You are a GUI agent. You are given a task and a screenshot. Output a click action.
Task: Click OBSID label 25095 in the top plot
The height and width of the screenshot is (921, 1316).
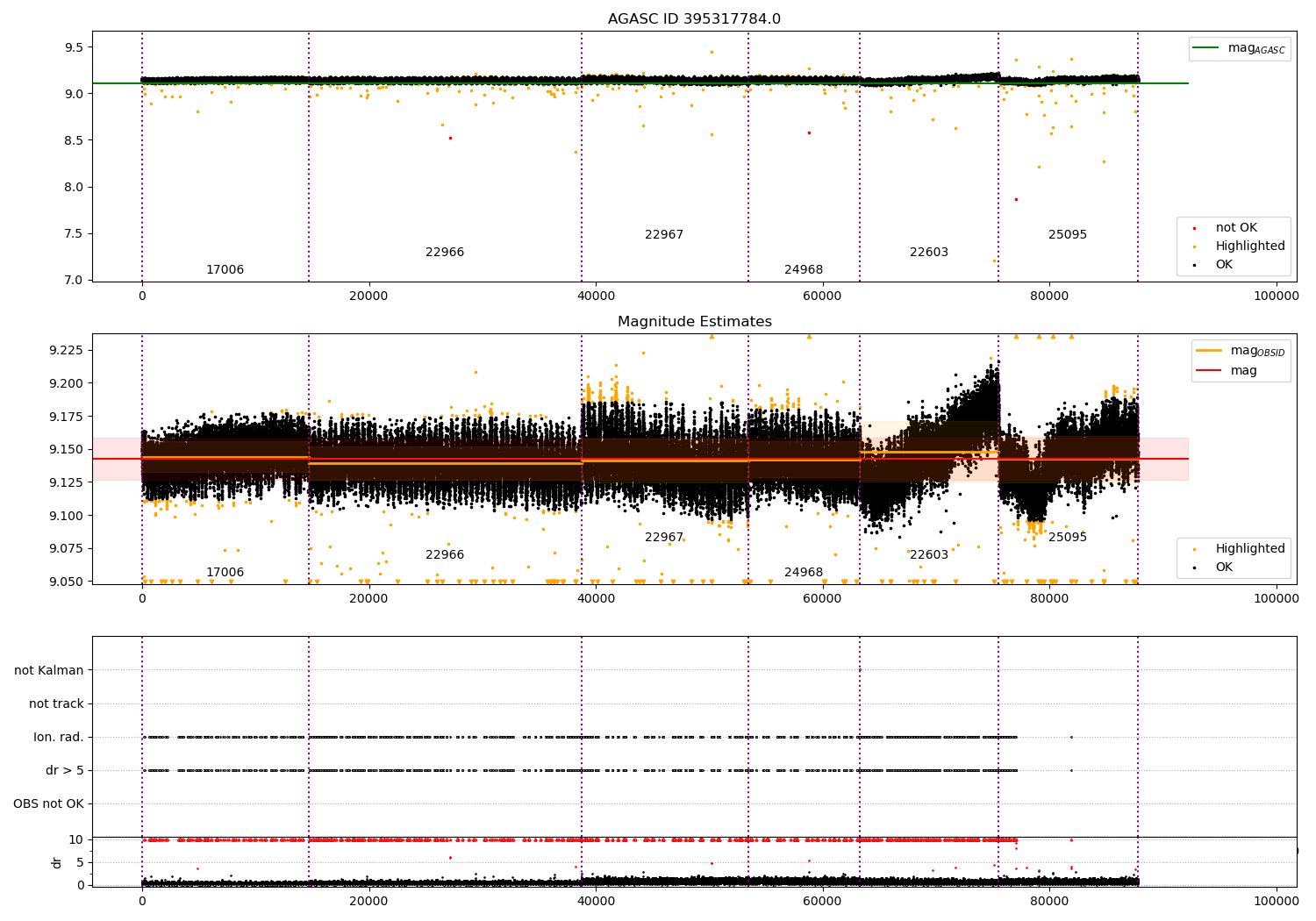[x=1068, y=235]
